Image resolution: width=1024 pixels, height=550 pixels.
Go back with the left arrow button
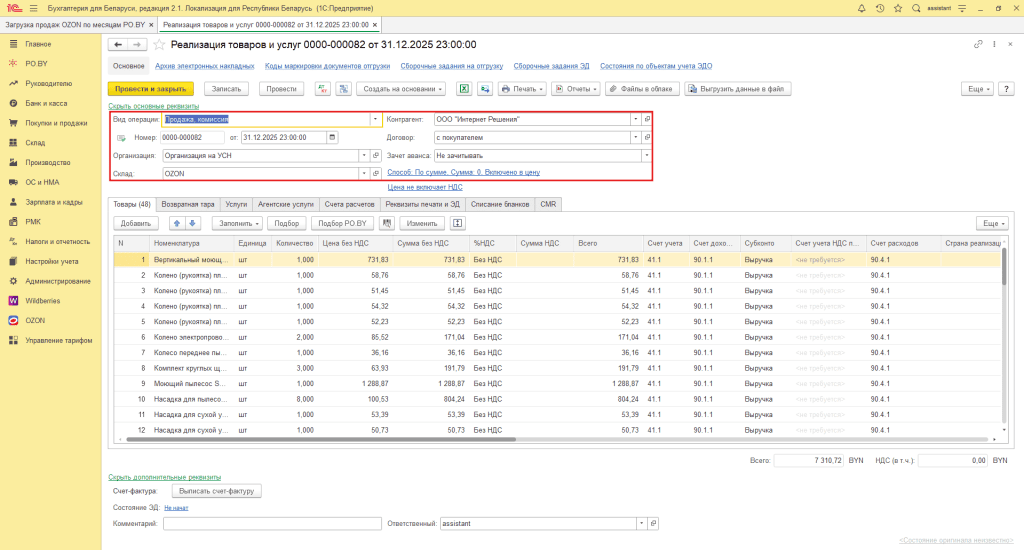118,44
